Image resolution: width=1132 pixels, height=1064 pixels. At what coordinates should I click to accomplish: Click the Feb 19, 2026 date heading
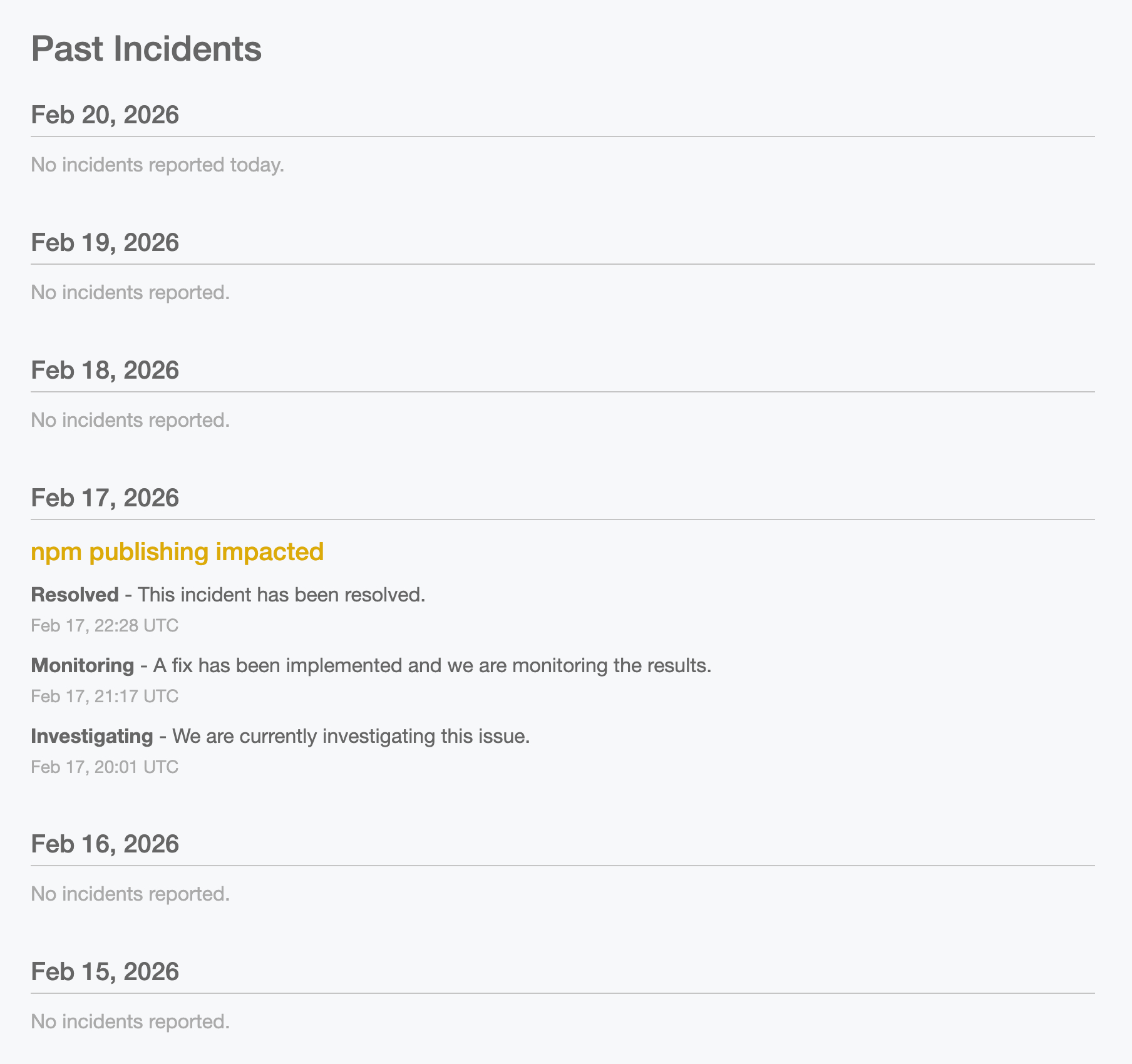pyautogui.click(x=105, y=243)
